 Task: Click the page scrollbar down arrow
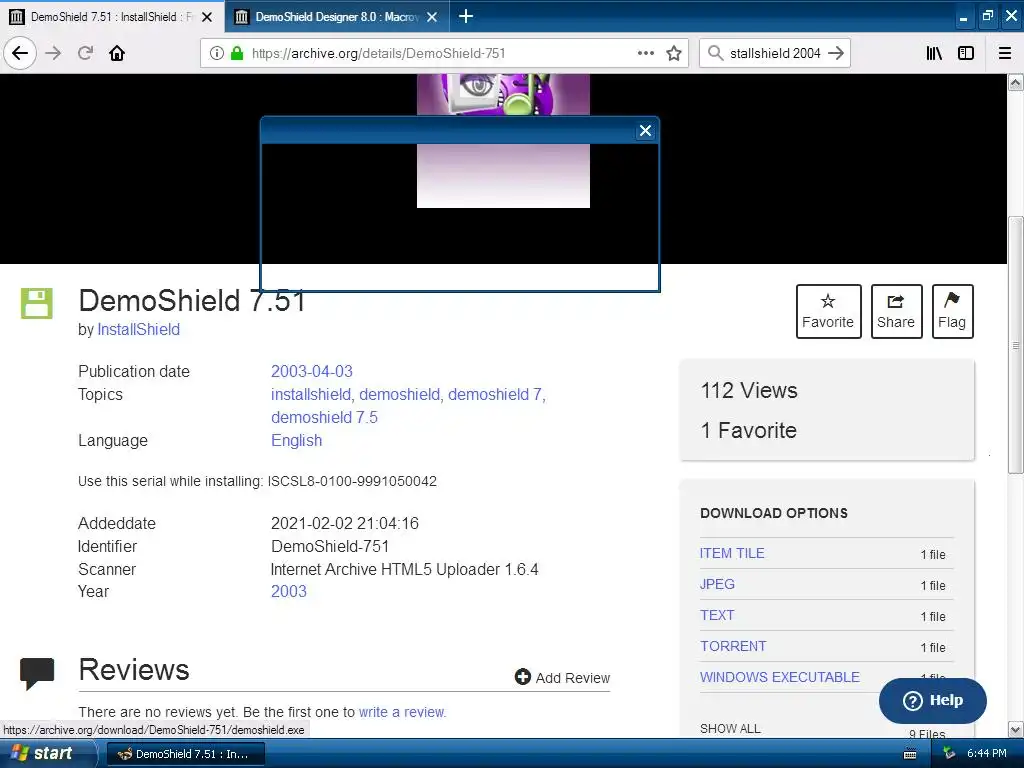click(x=1015, y=729)
